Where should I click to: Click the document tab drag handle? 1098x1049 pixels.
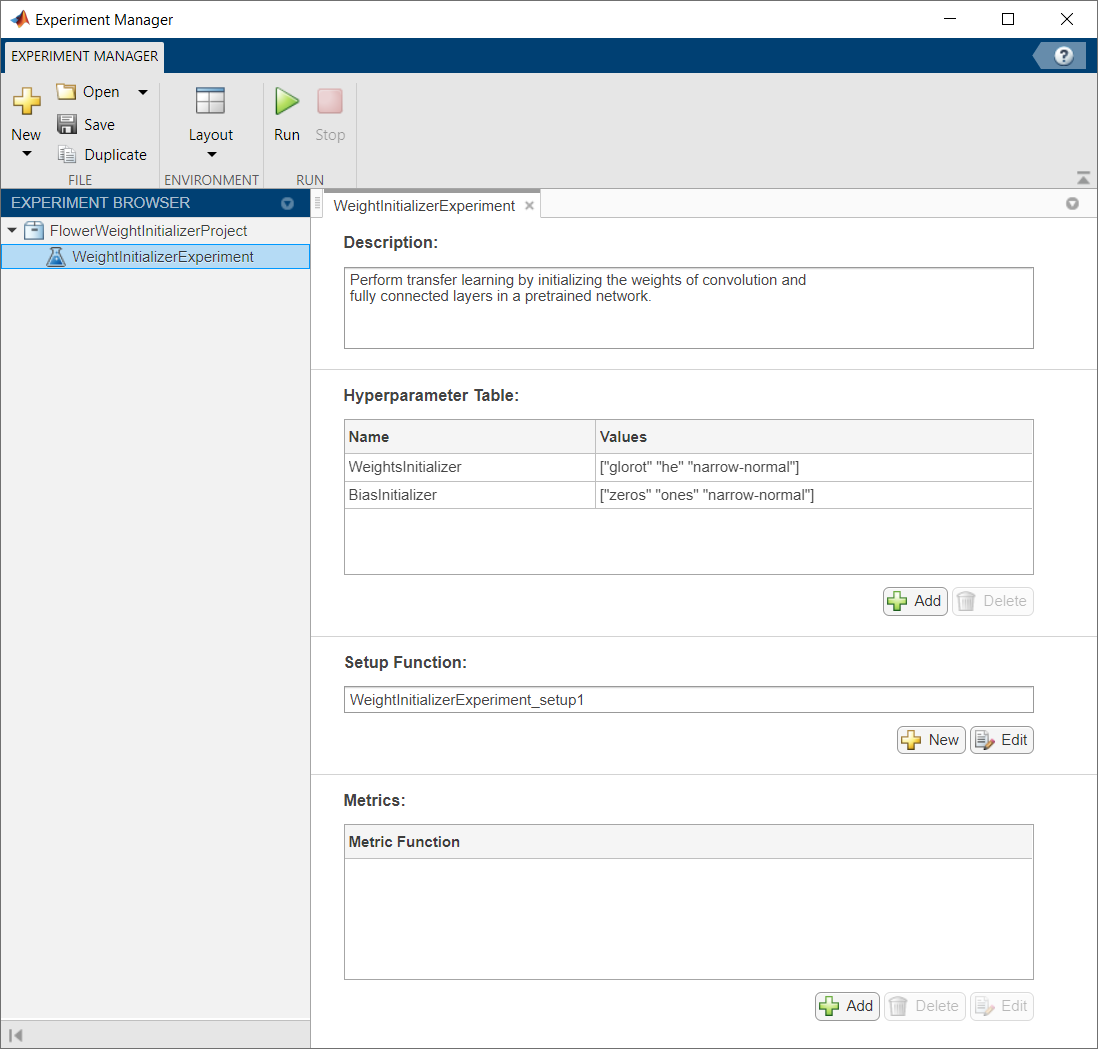pos(317,204)
